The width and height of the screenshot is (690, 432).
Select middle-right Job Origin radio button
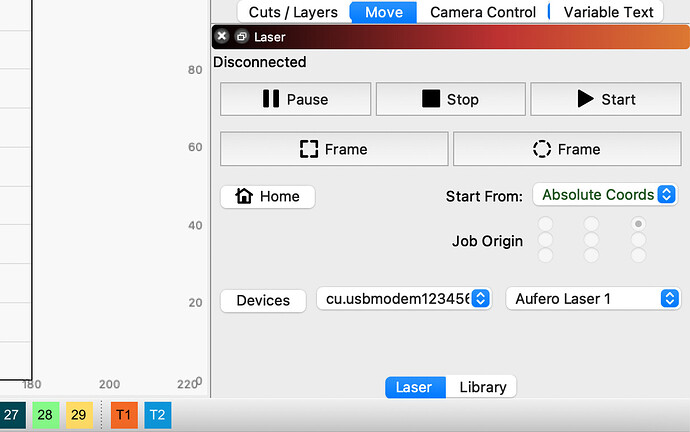[x=638, y=240]
